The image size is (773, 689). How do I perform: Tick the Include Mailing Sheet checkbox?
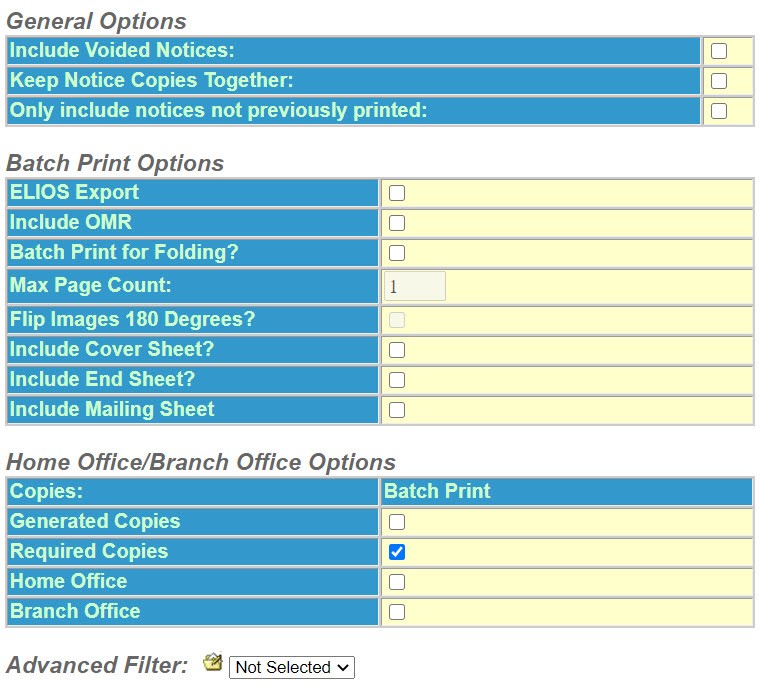pyautogui.click(x=397, y=410)
